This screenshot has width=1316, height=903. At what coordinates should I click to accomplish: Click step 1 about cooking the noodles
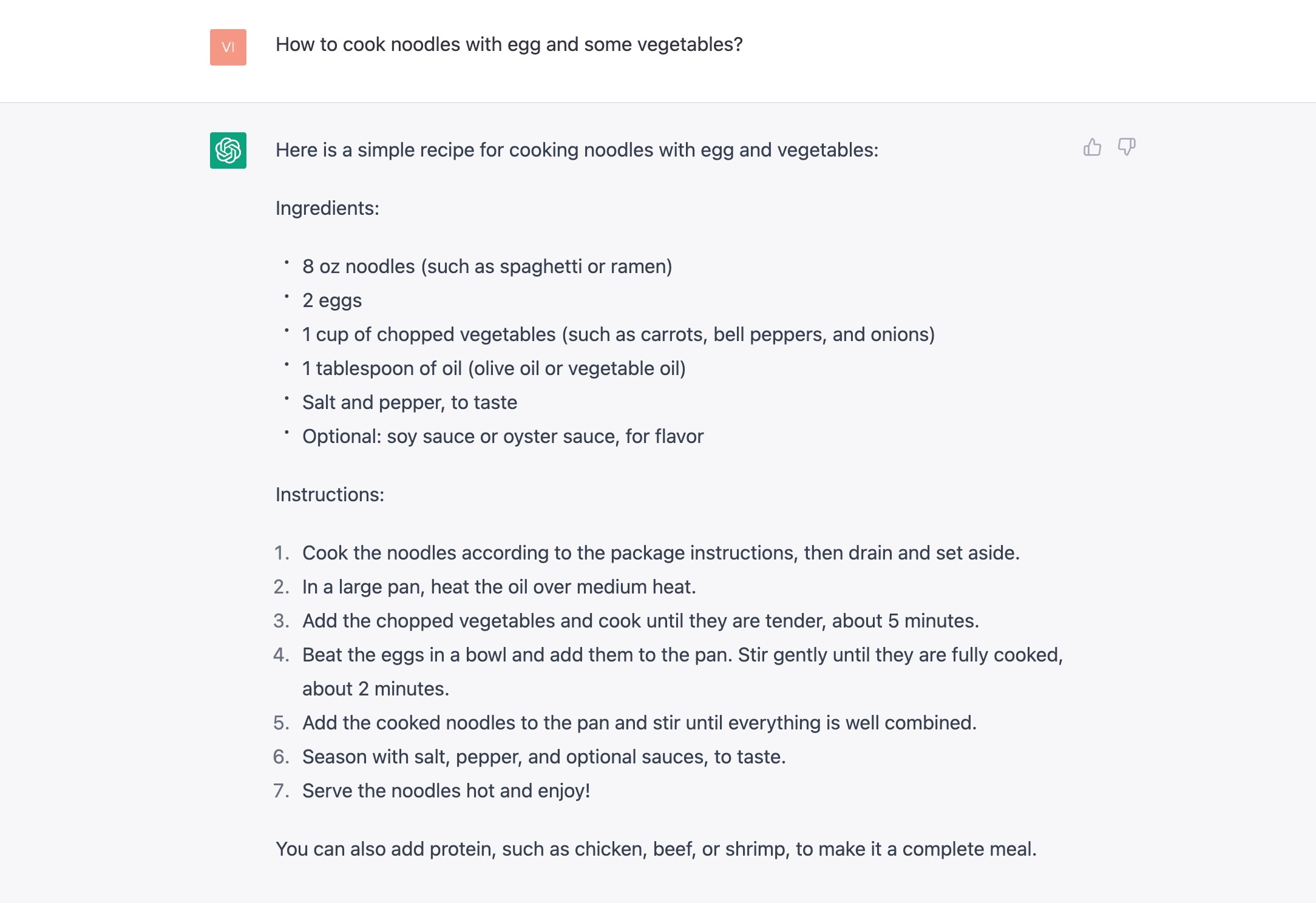coord(660,553)
